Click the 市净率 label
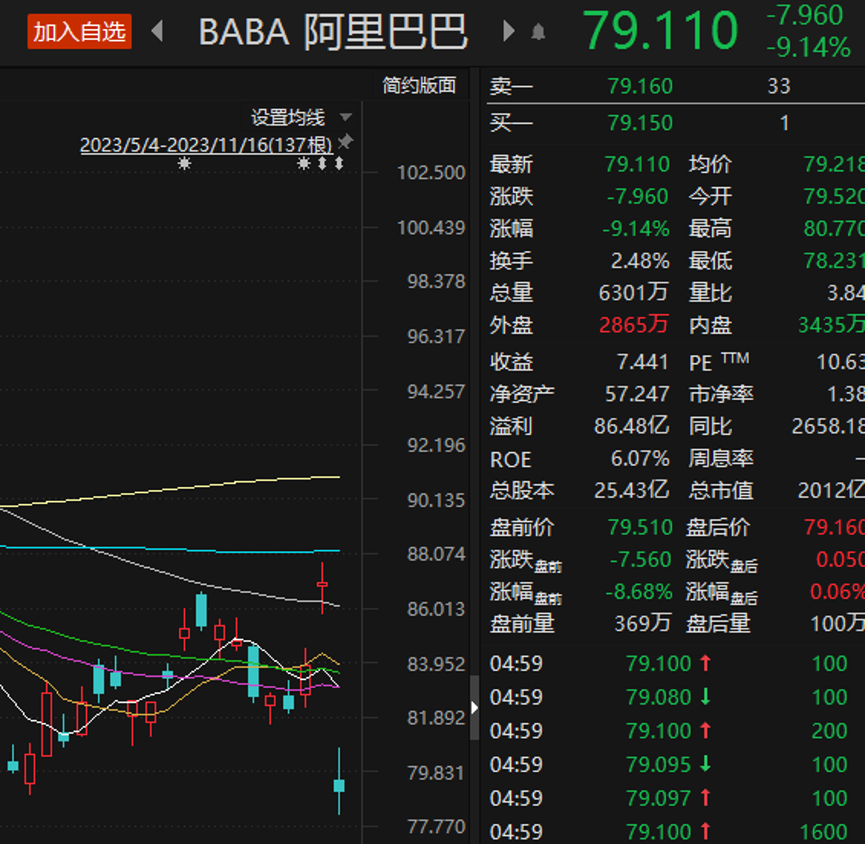The width and height of the screenshot is (866, 845). 721,394
